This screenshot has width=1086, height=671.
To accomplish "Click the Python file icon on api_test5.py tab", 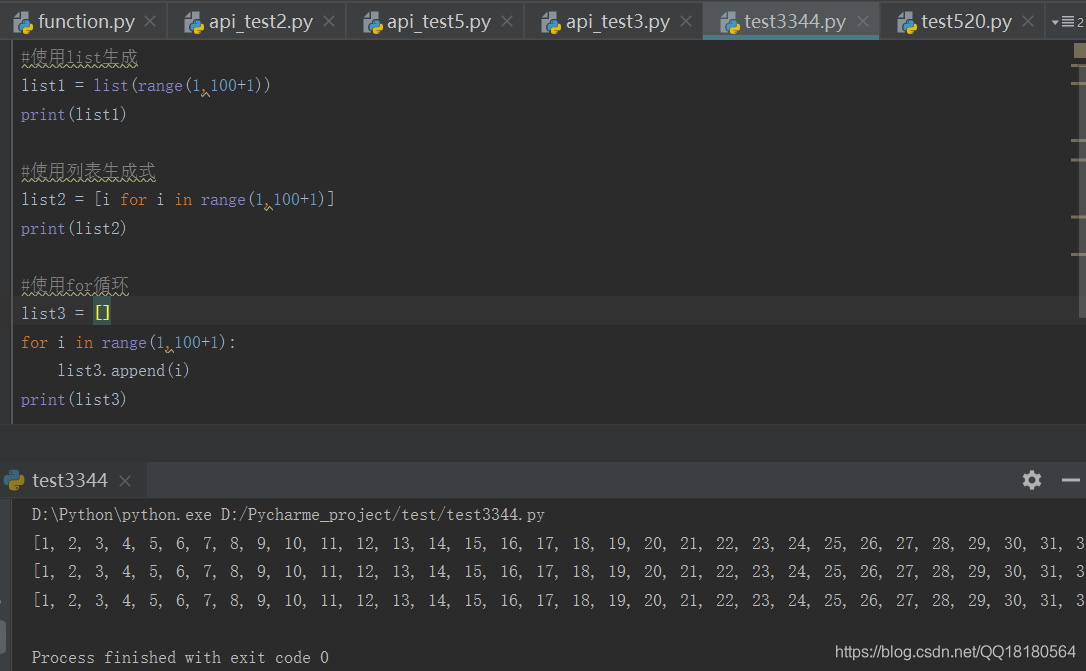I will pos(373,23).
